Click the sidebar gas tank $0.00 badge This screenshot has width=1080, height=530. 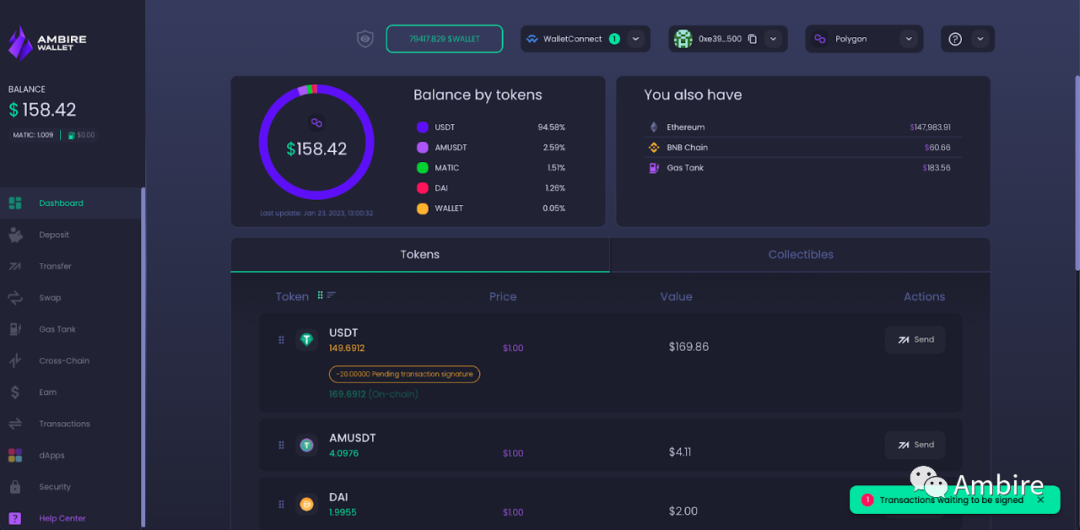[x=81, y=135]
